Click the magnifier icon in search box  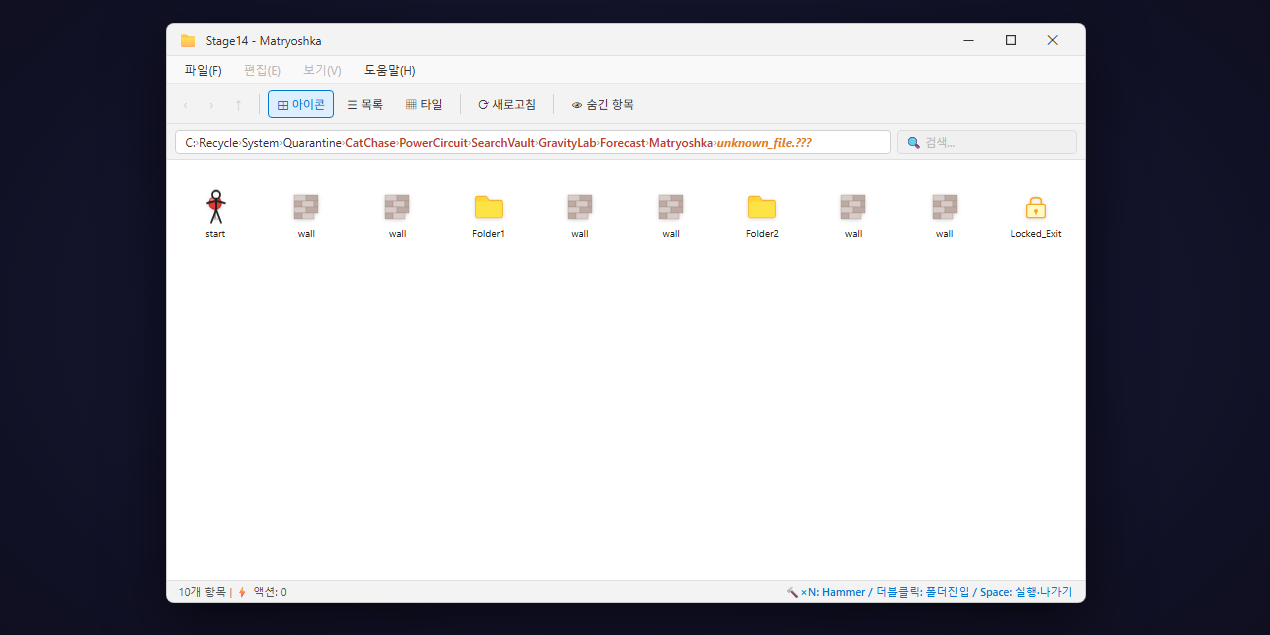pos(913,143)
